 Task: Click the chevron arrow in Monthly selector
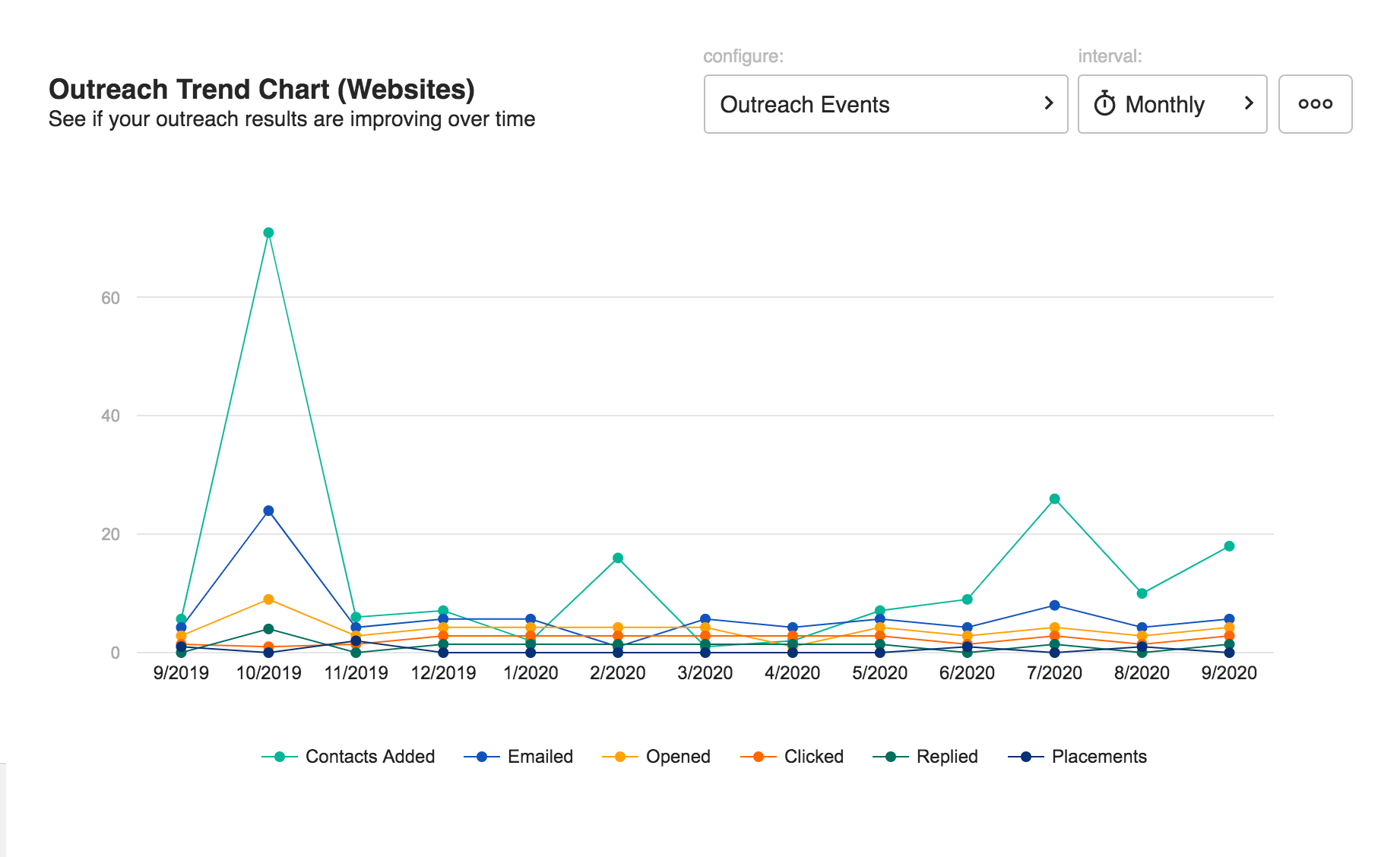(1248, 103)
